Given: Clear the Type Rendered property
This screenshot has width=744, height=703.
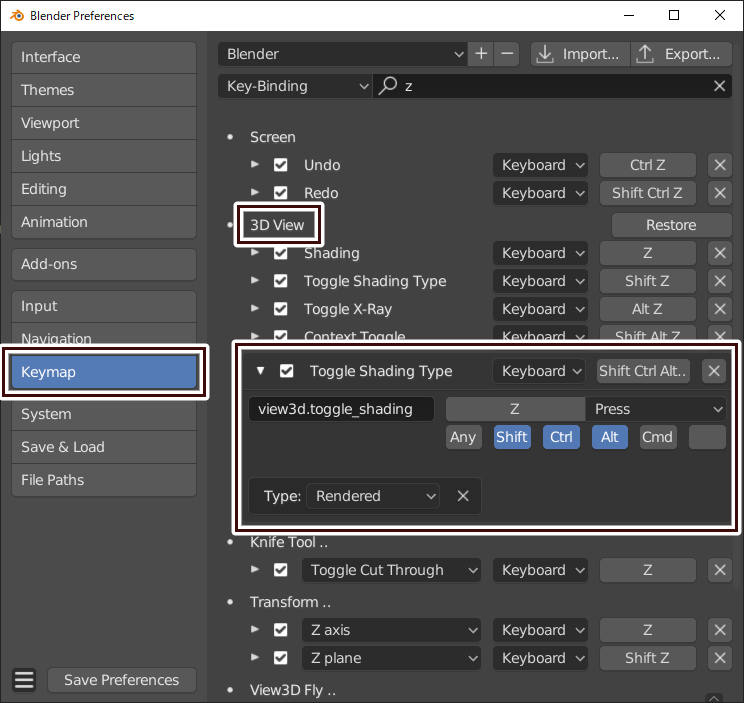Looking at the screenshot, I should pyautogui.click(x=463, y=496).
